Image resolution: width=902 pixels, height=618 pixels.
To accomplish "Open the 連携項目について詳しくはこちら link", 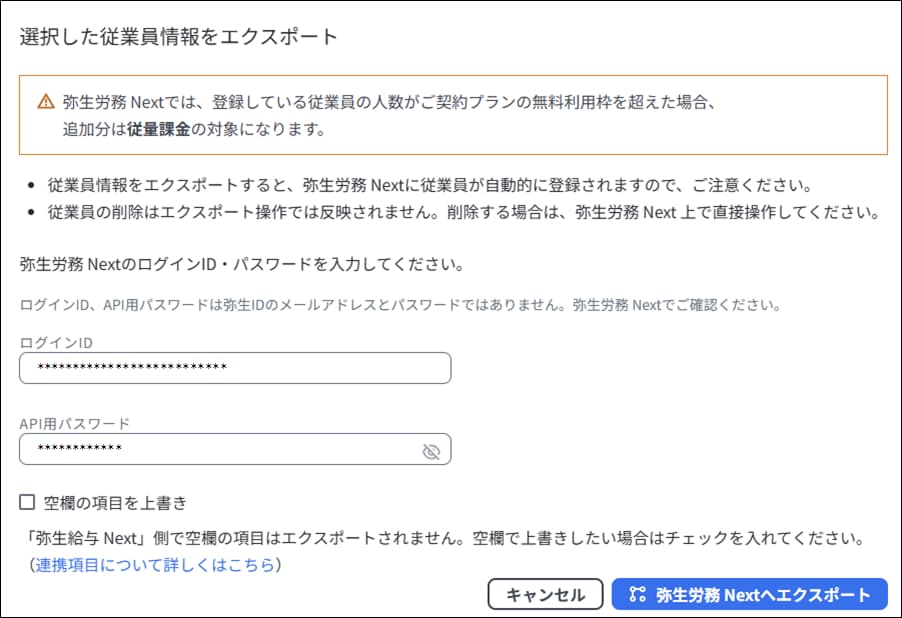I will (x=154, y=565).
